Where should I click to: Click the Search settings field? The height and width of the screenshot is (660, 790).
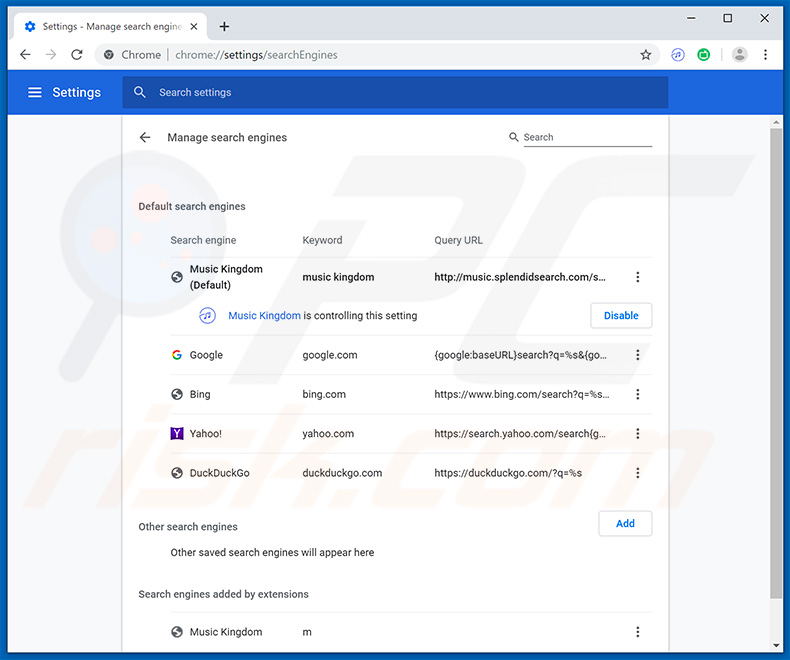coord(400,92)
